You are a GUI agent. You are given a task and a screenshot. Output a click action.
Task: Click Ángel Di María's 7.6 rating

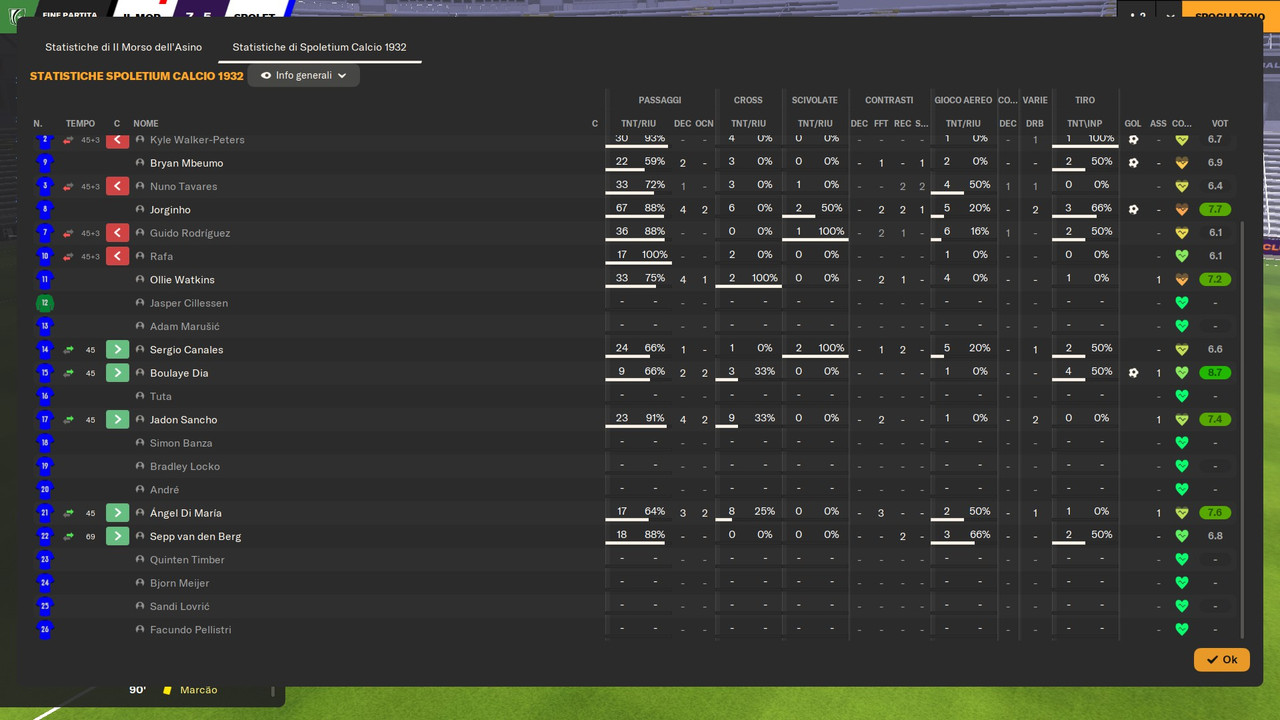1215,513
